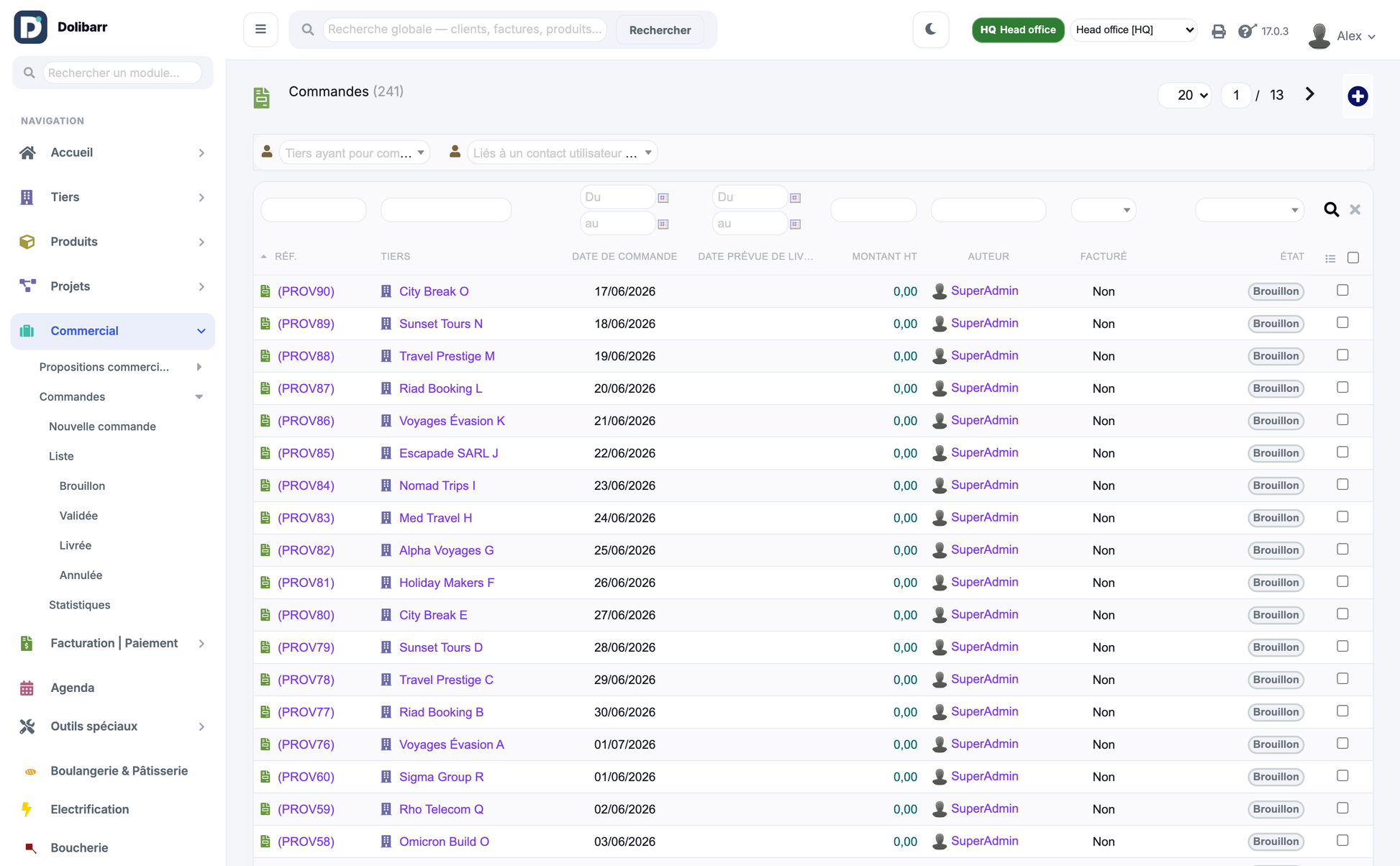
Task: Open calendar picker for delivery date au
Action: point(795,224)
